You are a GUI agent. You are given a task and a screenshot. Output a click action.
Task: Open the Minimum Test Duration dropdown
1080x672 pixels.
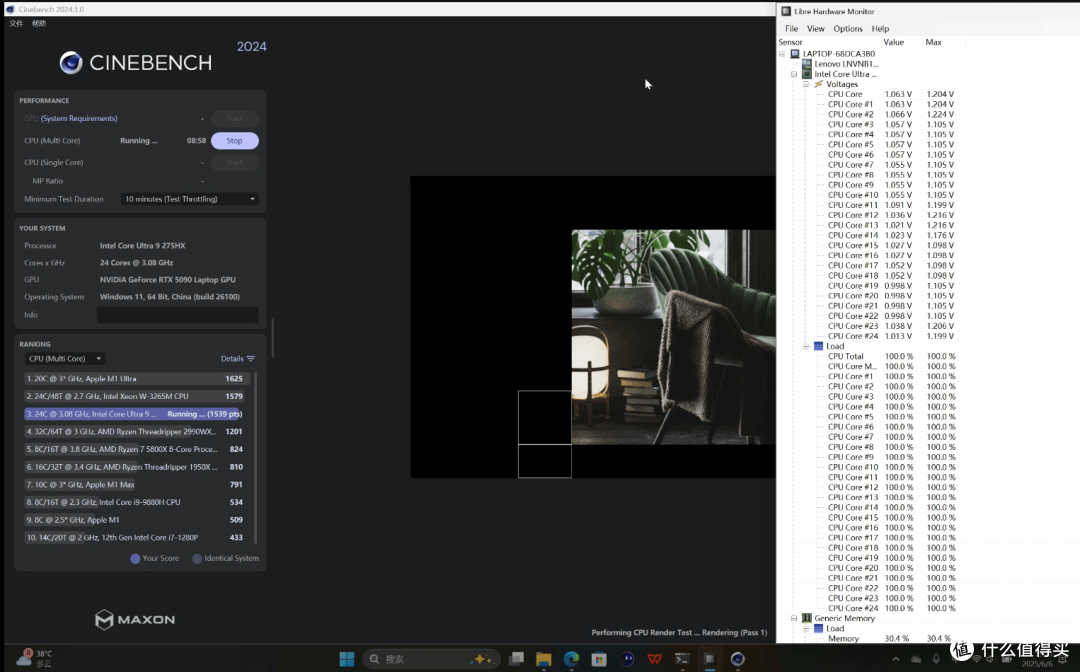189,199
